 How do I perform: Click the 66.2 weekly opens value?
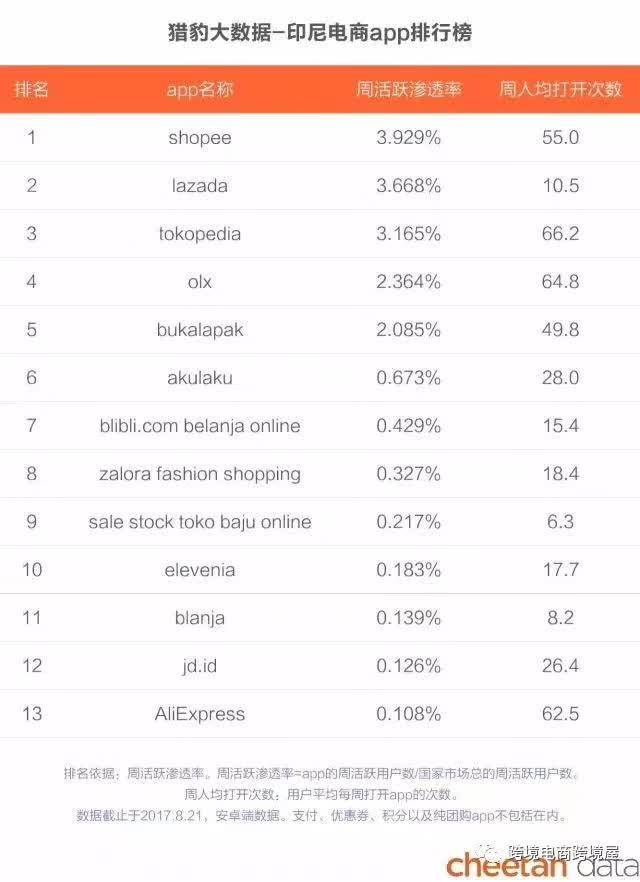(560, 233)
